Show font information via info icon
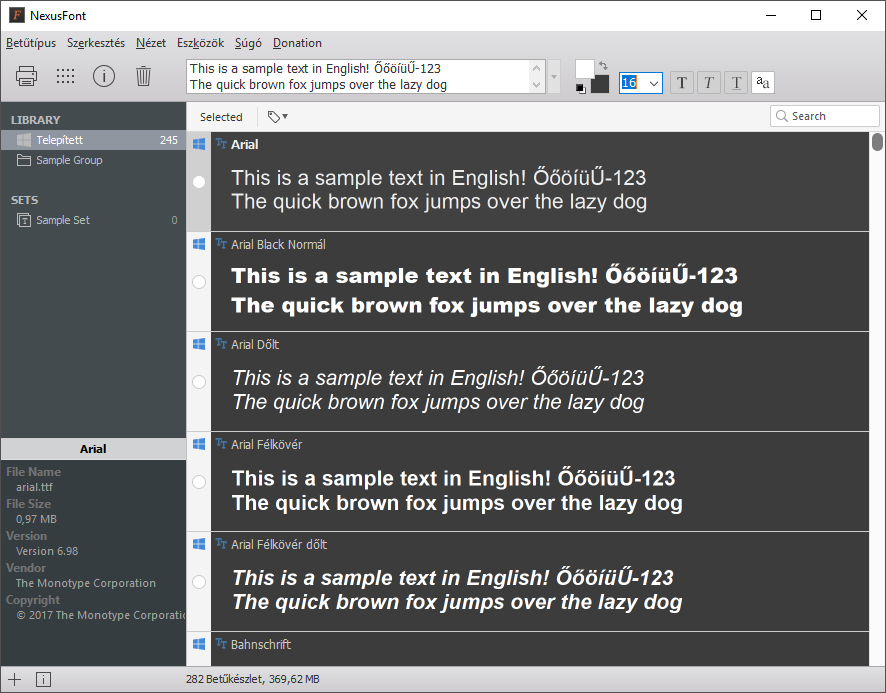Screen dimensions: 886x693 click(x=104, y=76)
